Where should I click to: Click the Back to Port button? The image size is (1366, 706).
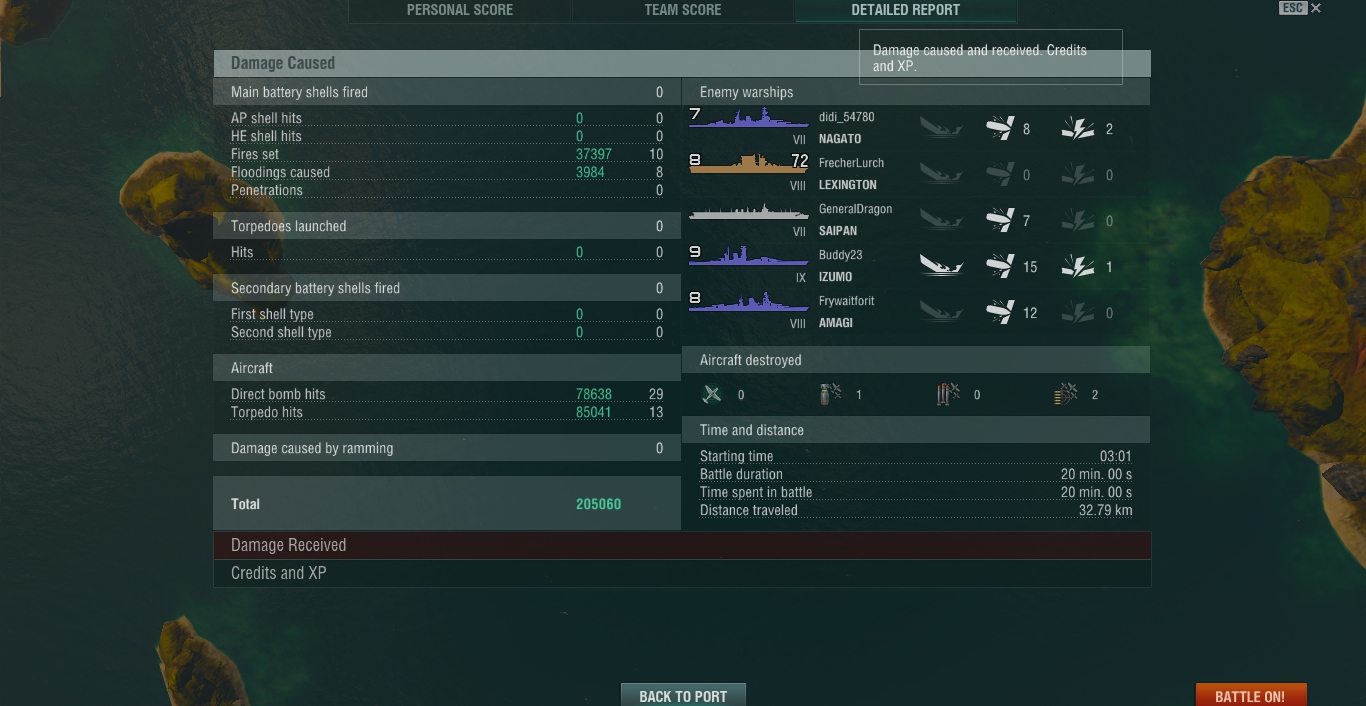683,695
